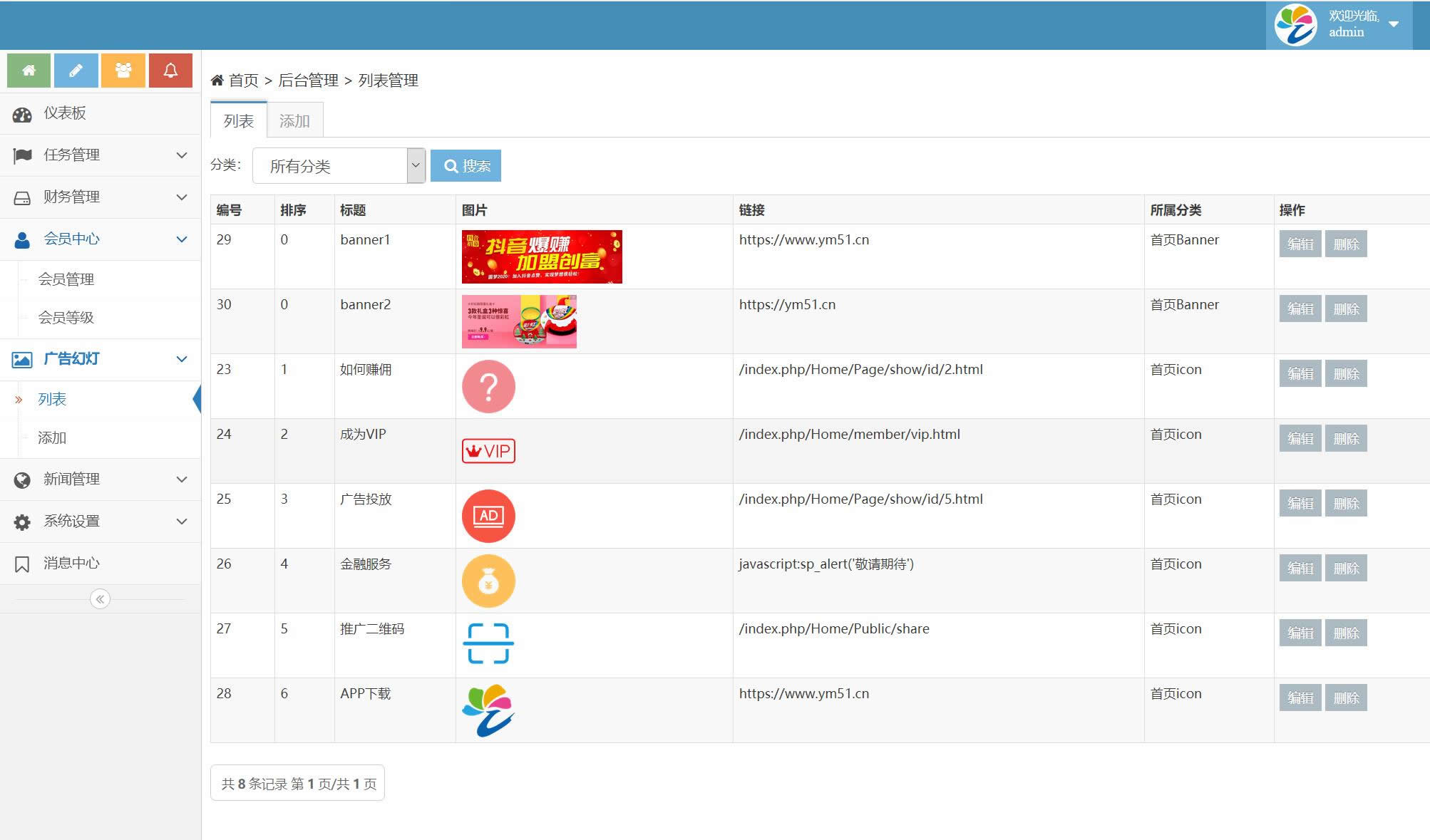Click the 首页Banner category of banner1 row
1430x840 pixels.
coord(1185,239)
